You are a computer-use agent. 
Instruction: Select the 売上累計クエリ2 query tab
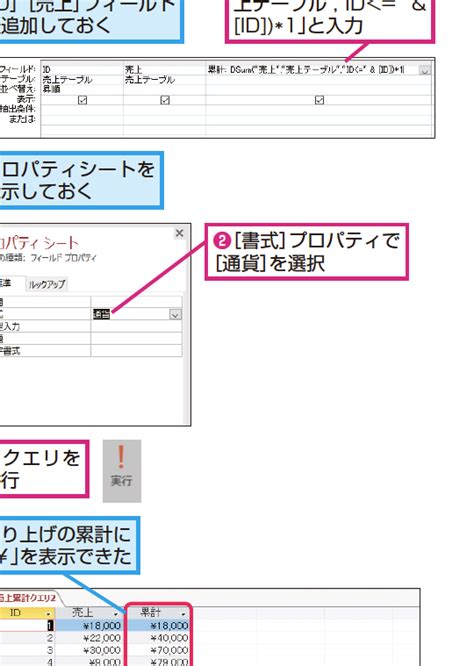(x=27, y=598)
